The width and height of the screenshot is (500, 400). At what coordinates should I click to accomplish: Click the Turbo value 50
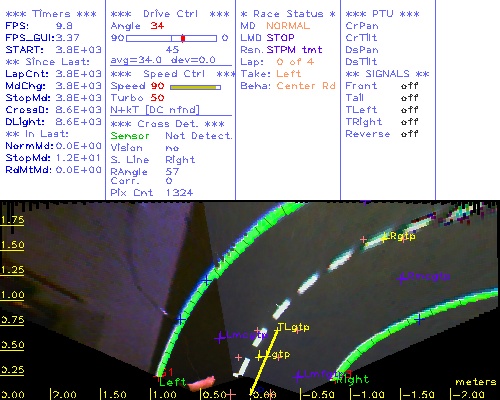tap(157, 98)
